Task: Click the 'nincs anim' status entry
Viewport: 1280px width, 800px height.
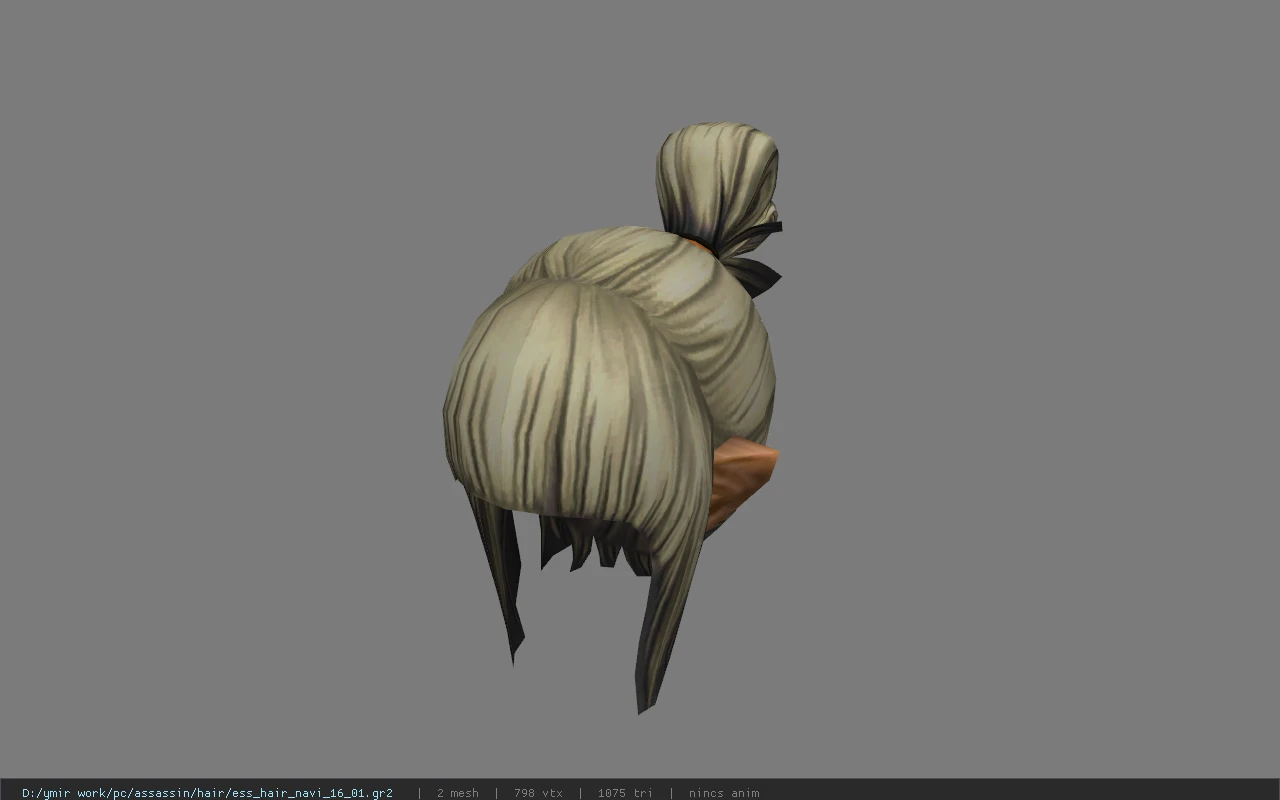Action: click(724, 793)
